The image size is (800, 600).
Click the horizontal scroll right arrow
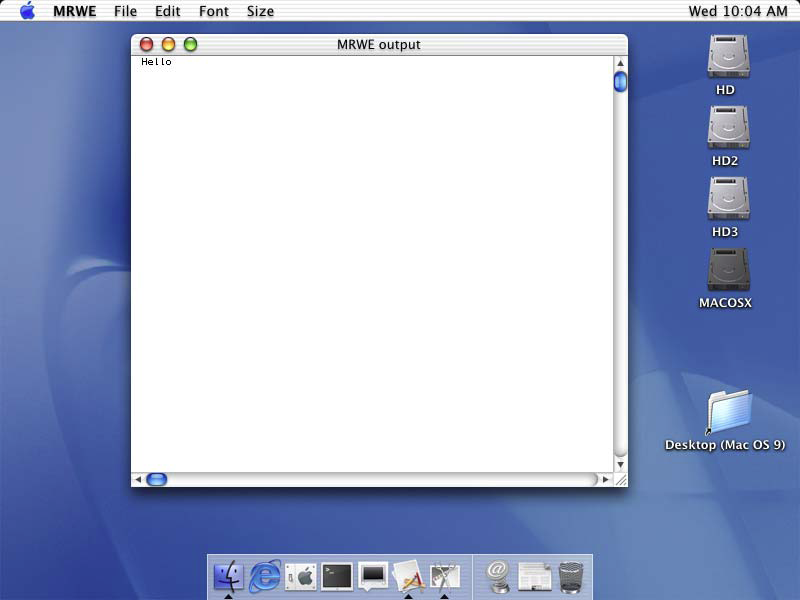coord(606,480)
